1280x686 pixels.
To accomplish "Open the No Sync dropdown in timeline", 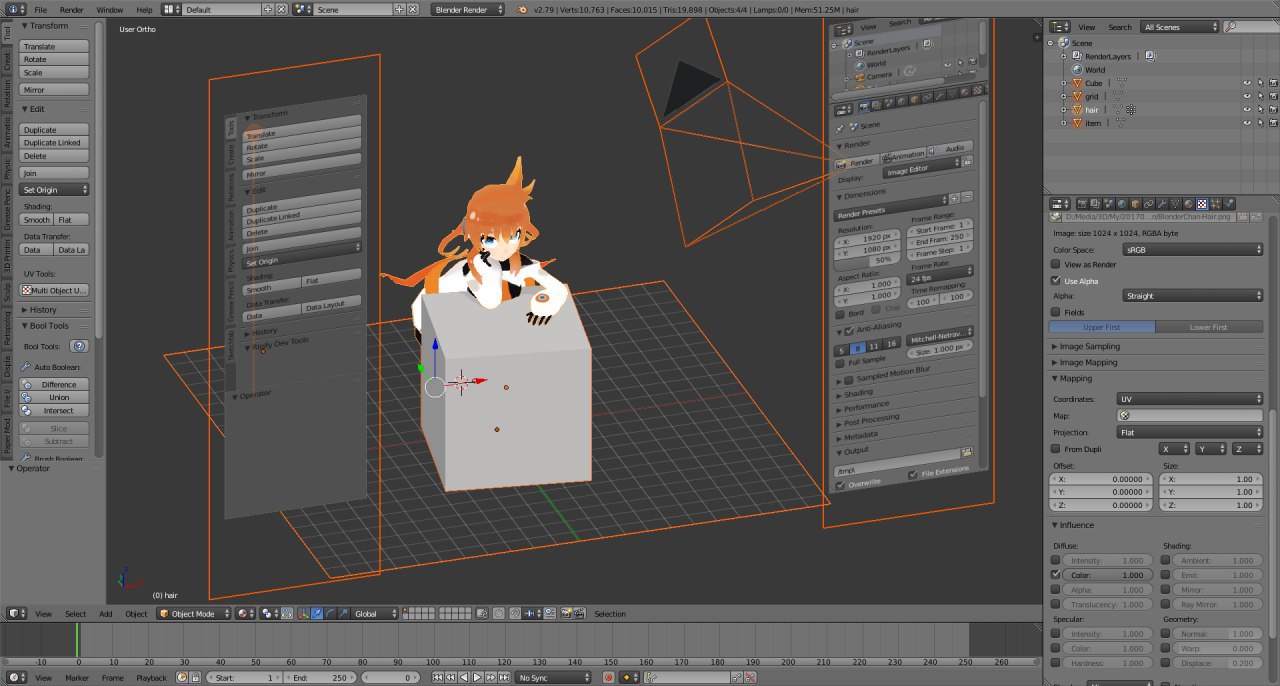I will click(x=551, y=677).
